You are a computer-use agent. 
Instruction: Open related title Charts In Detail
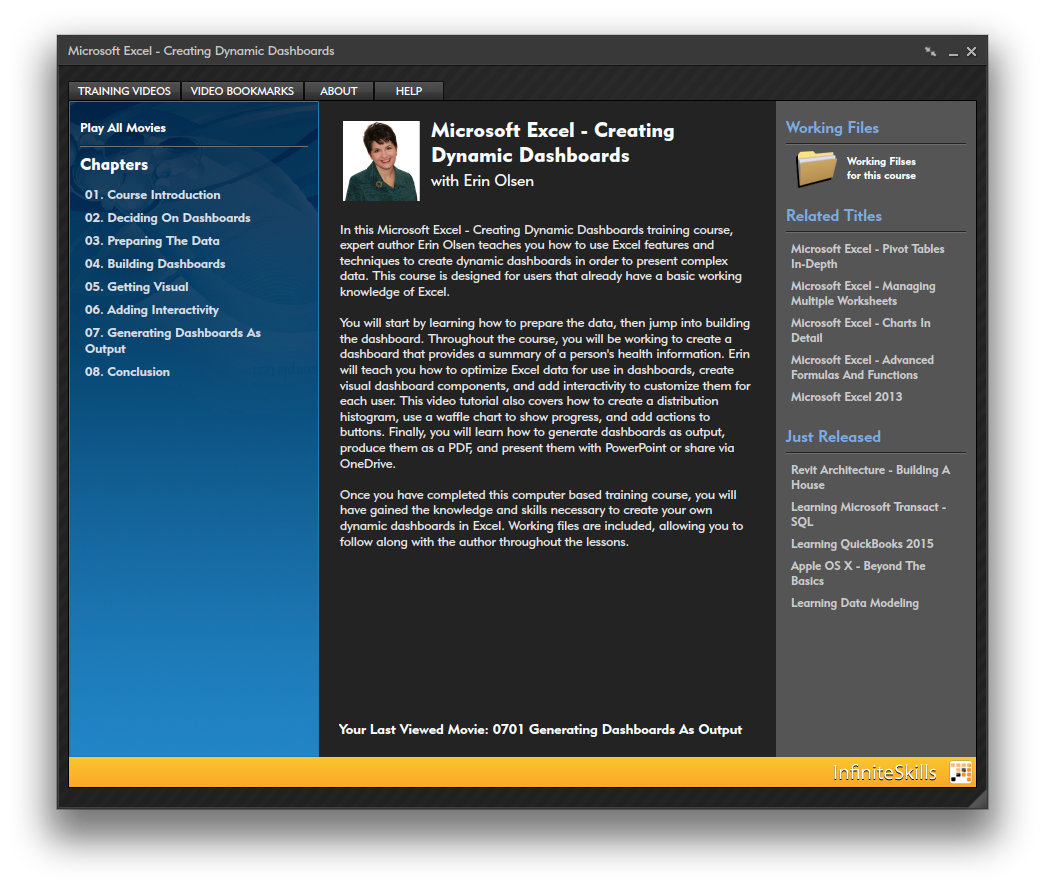click(860, 330)
